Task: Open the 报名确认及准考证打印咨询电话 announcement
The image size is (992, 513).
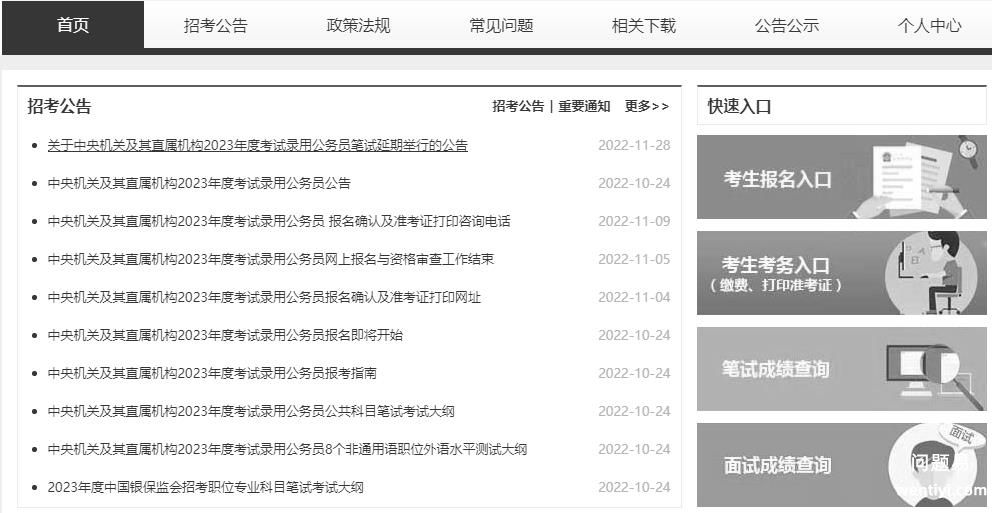Action: tap(278, 221)
